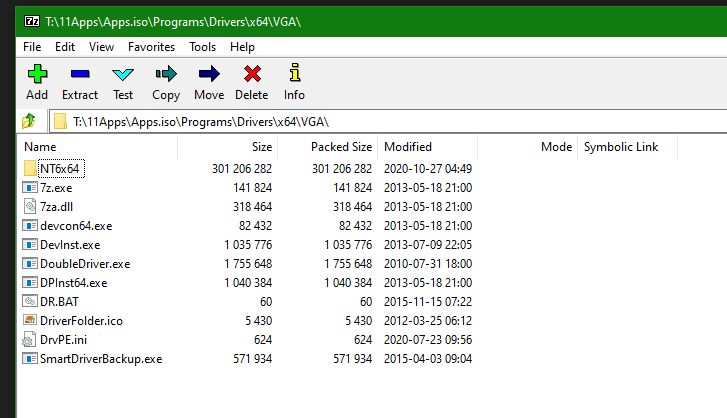The width and height of the screenshot is (727, 418).
Task: Sort files by Name column header
Action: click(97, 147)
